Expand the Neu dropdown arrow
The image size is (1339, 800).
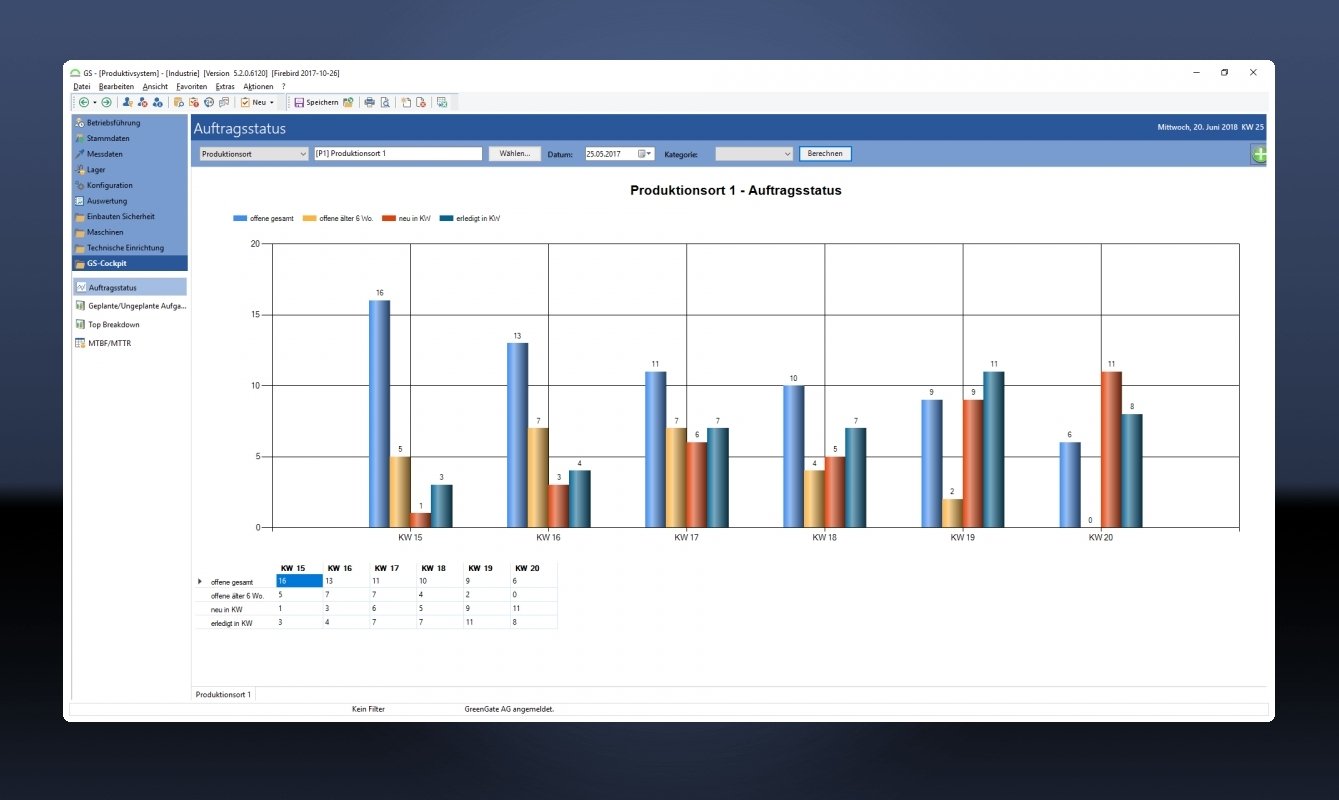point(272,102)
